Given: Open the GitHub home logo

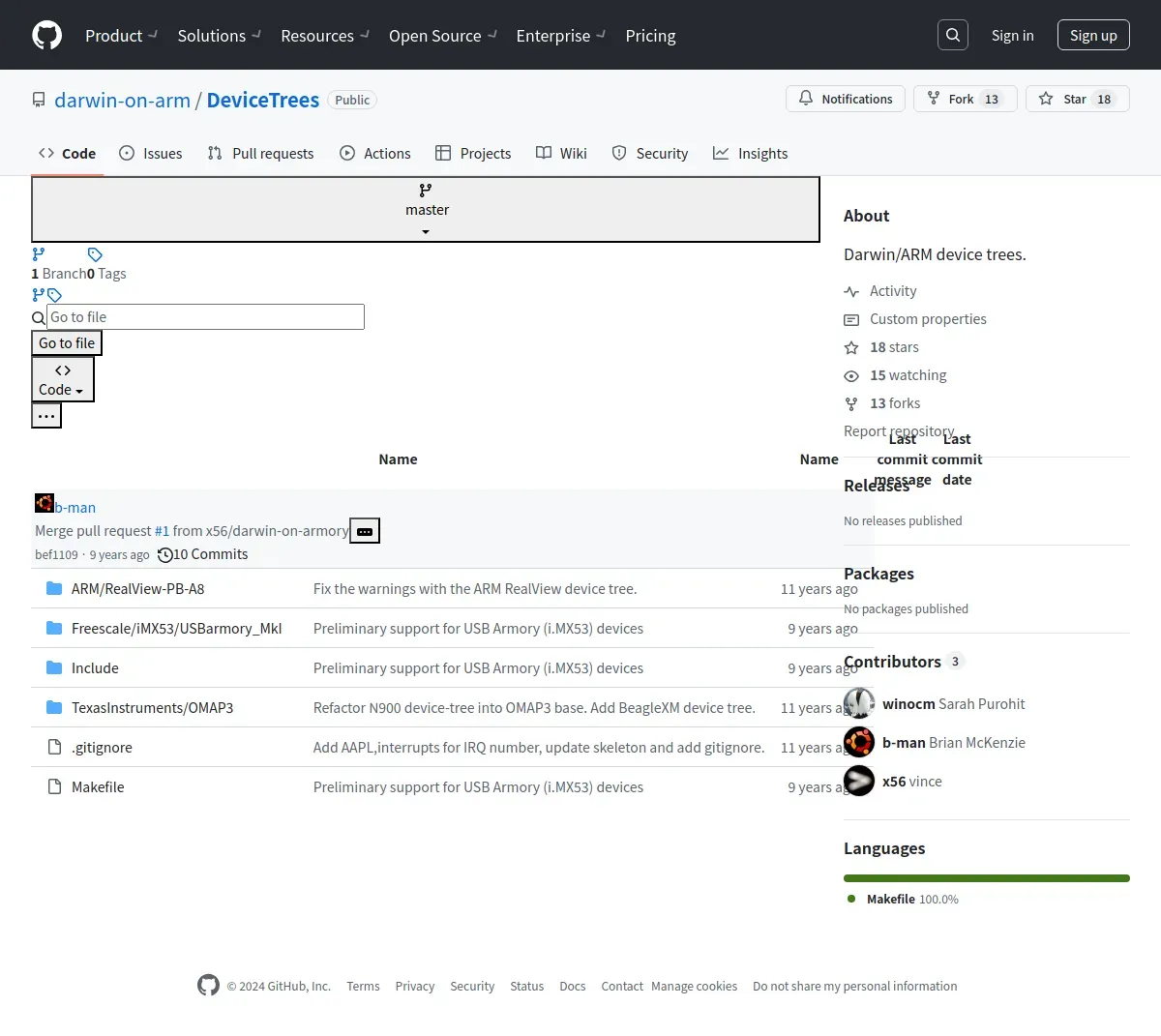Looking at the screenshot, I should pos(47,35).
